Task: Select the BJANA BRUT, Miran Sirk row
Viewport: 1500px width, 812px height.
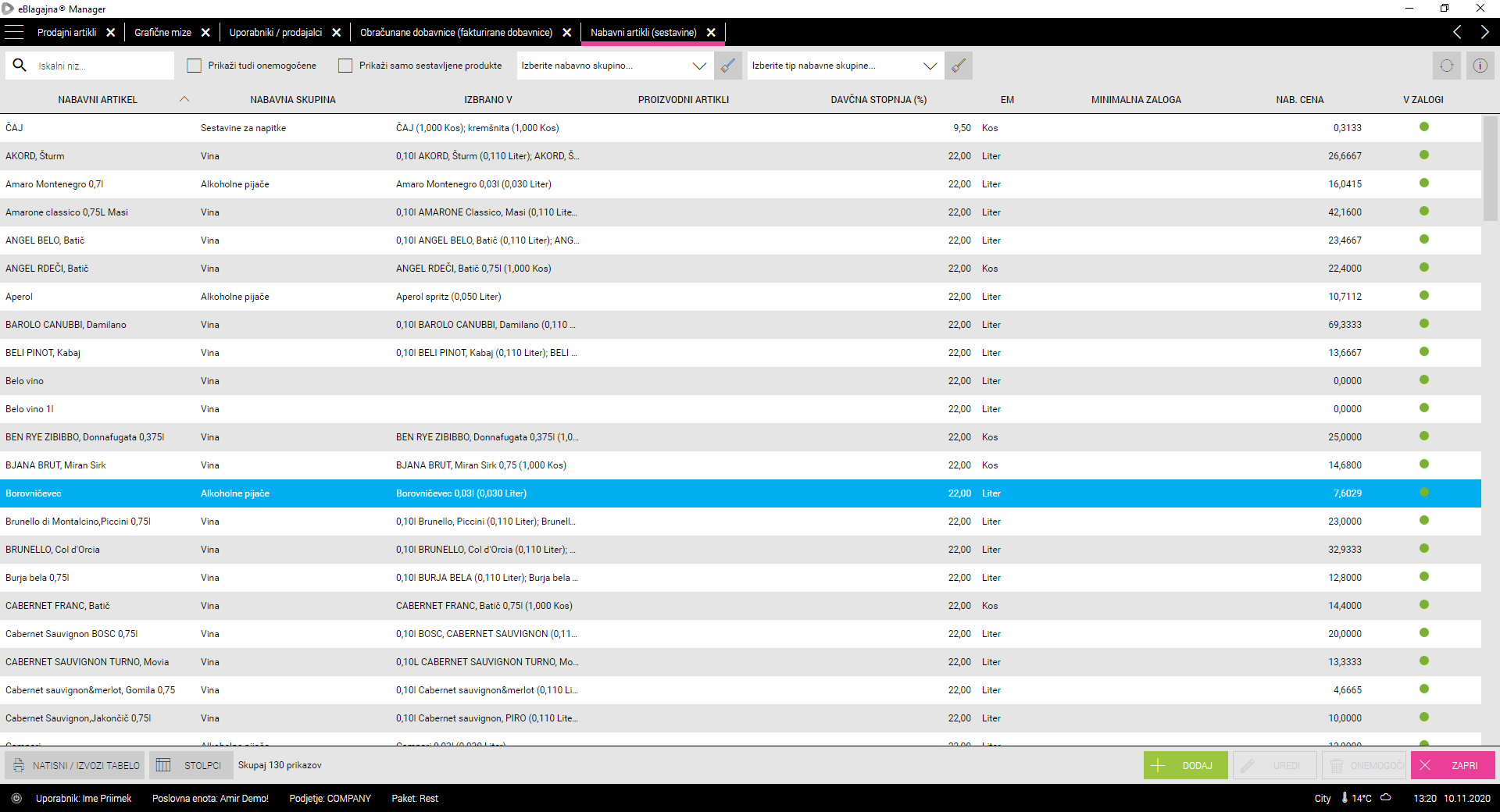Action: coord(741,465)
